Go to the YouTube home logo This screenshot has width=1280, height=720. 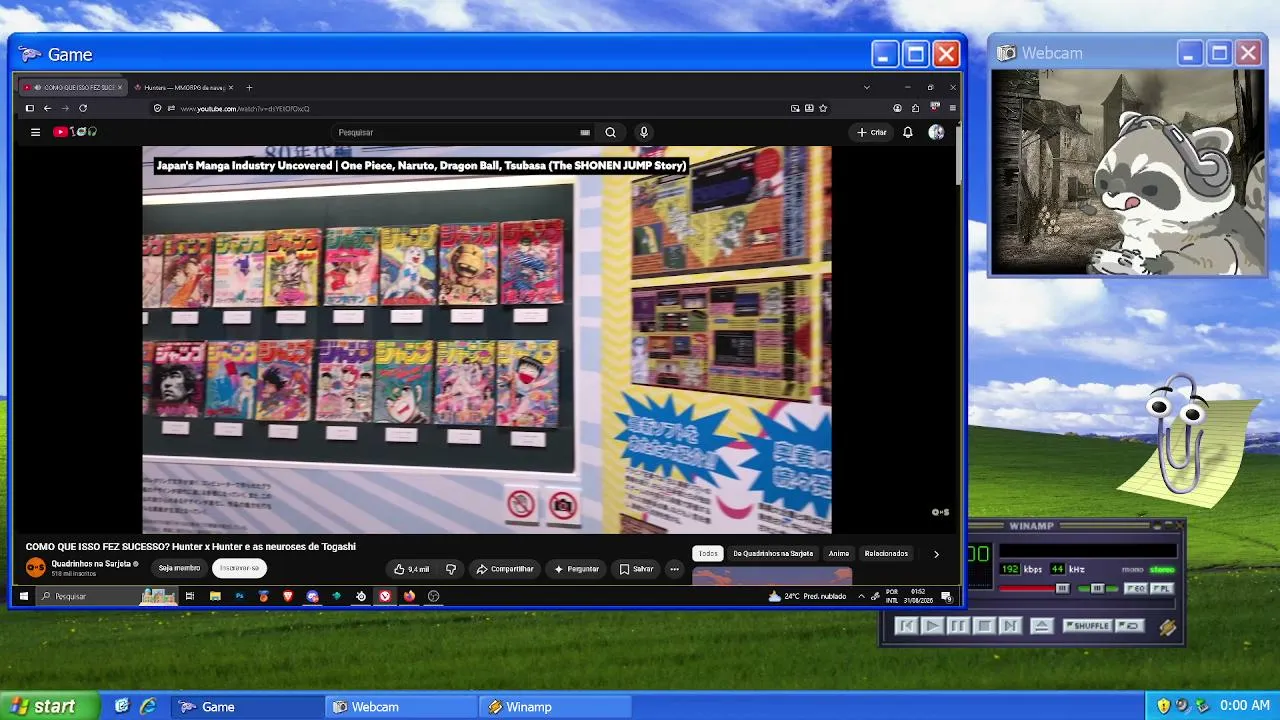[75, 132]
